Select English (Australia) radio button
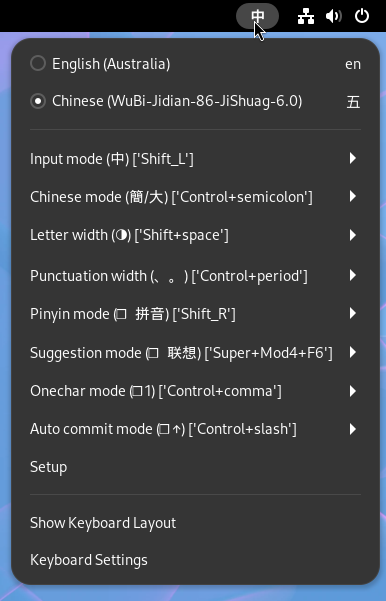The height and width of the screenshot is (601, 386). (38, 64)
